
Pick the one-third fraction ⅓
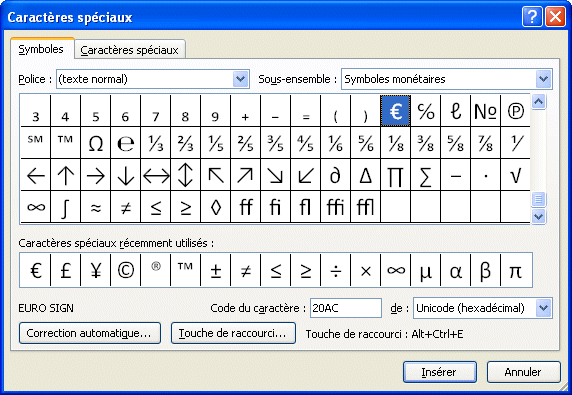click(x=155, y=143)
